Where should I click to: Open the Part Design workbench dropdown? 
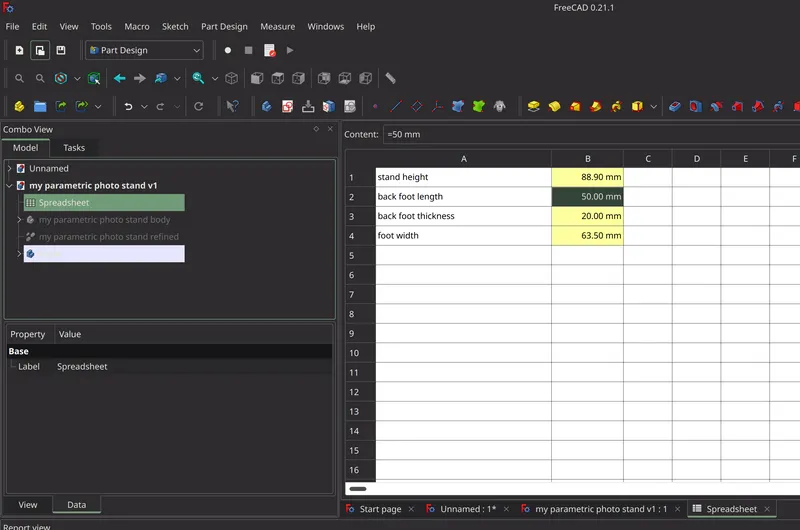tap(145, 50)
